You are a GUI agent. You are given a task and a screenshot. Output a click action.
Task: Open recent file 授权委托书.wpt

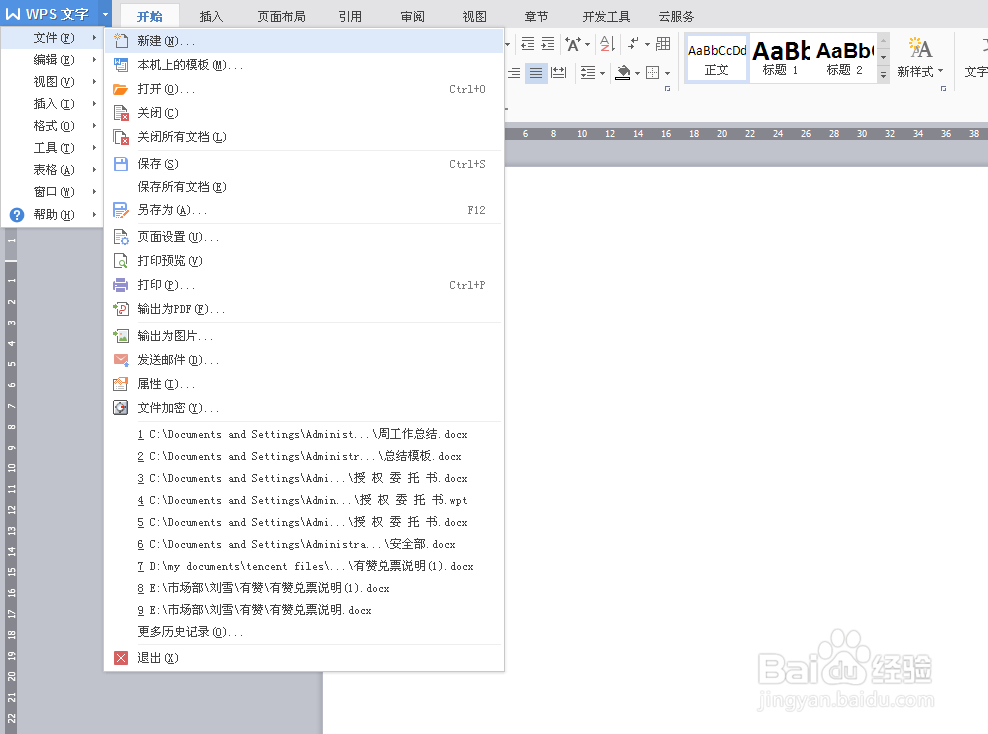pyautogui.click(x=304, y=500)
